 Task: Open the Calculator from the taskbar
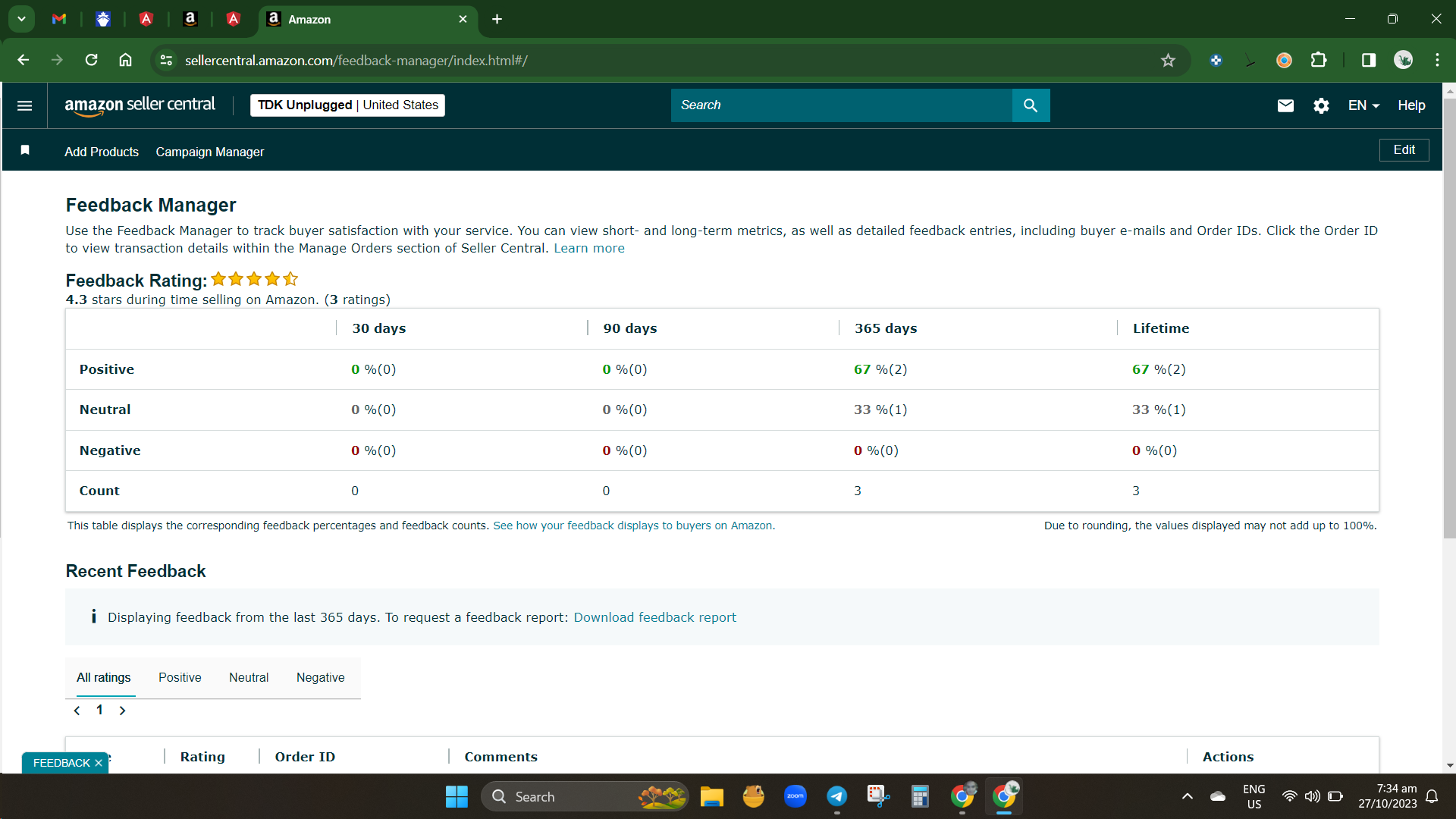click(920, 796)
